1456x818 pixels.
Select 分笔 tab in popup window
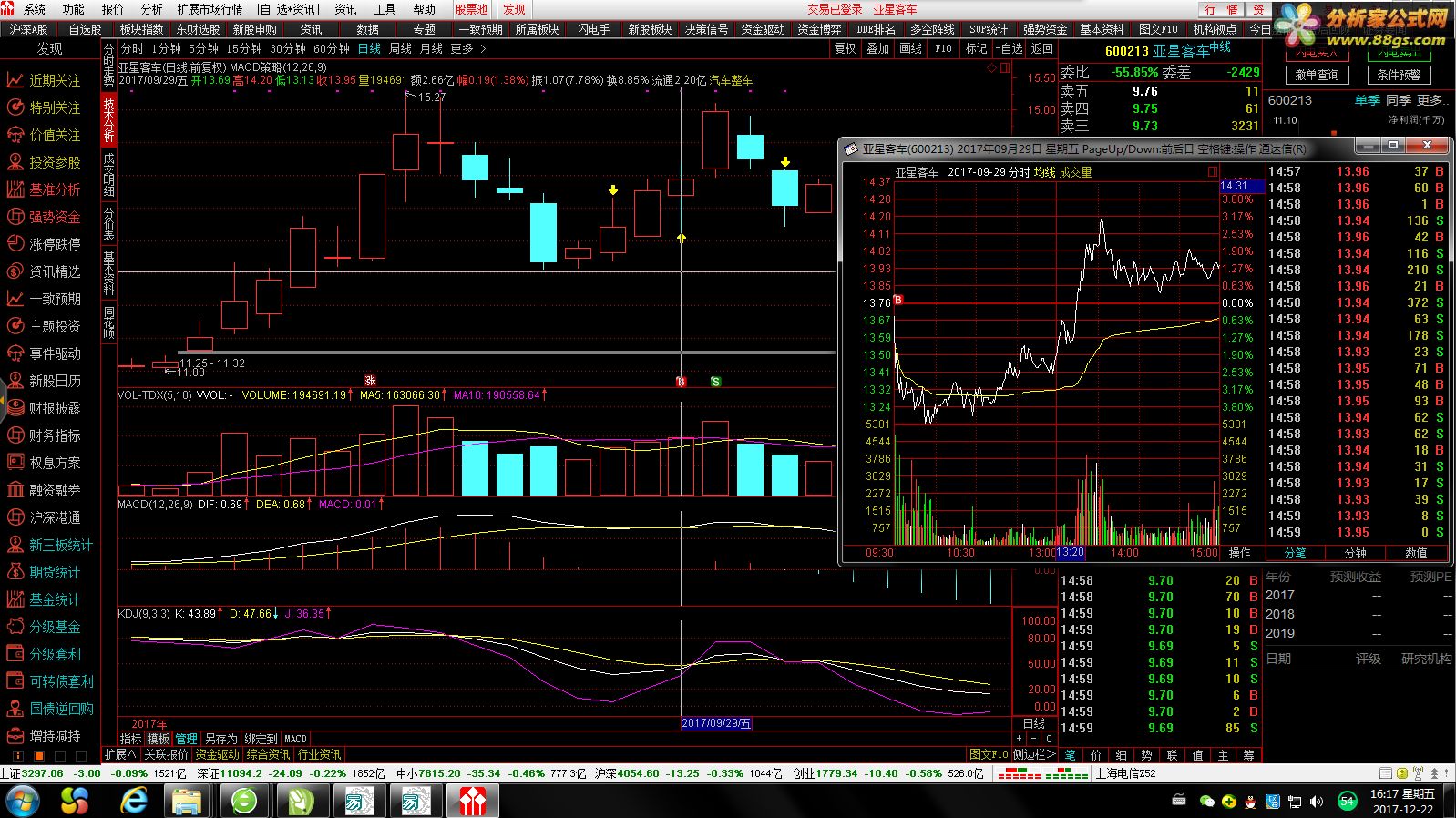pyautogui.click(x=1295, y=553)
